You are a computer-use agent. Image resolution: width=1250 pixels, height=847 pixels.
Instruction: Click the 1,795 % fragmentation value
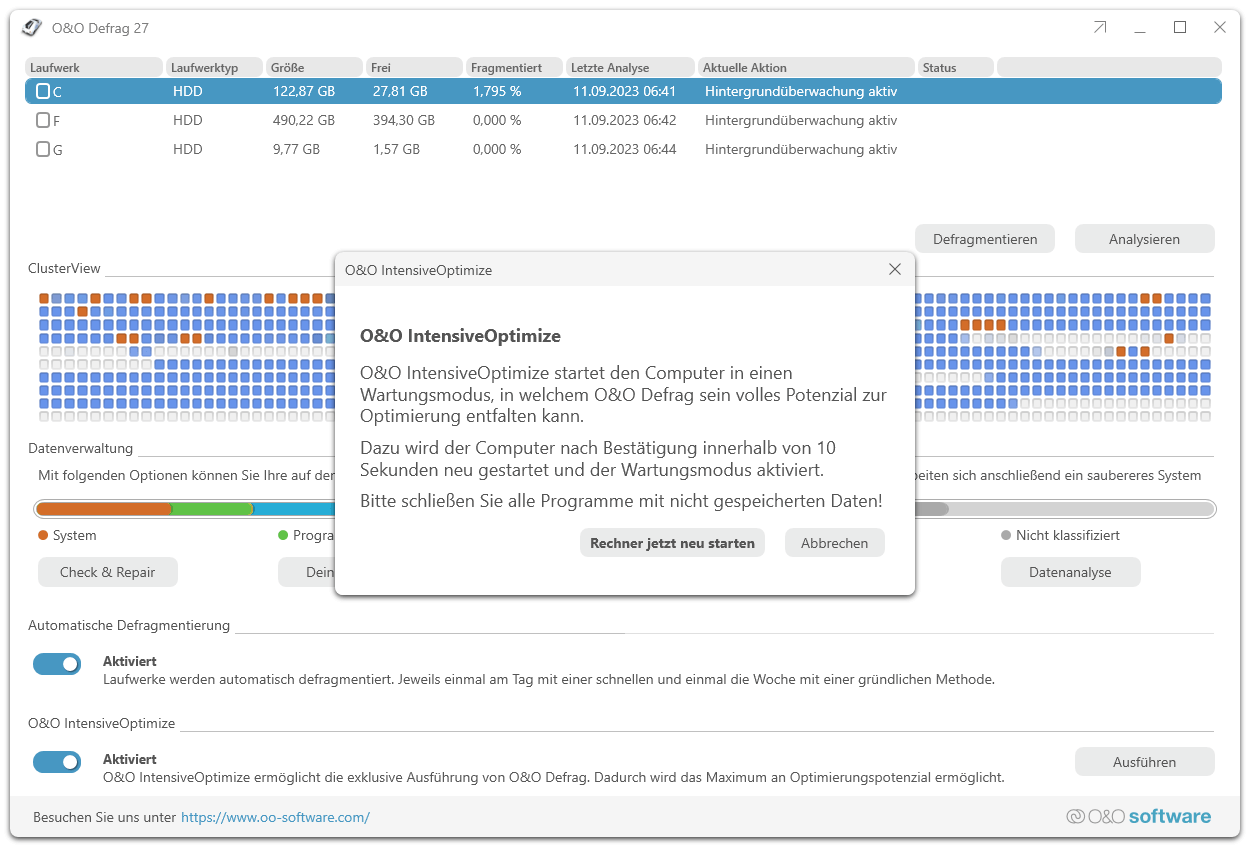[497, 91]
